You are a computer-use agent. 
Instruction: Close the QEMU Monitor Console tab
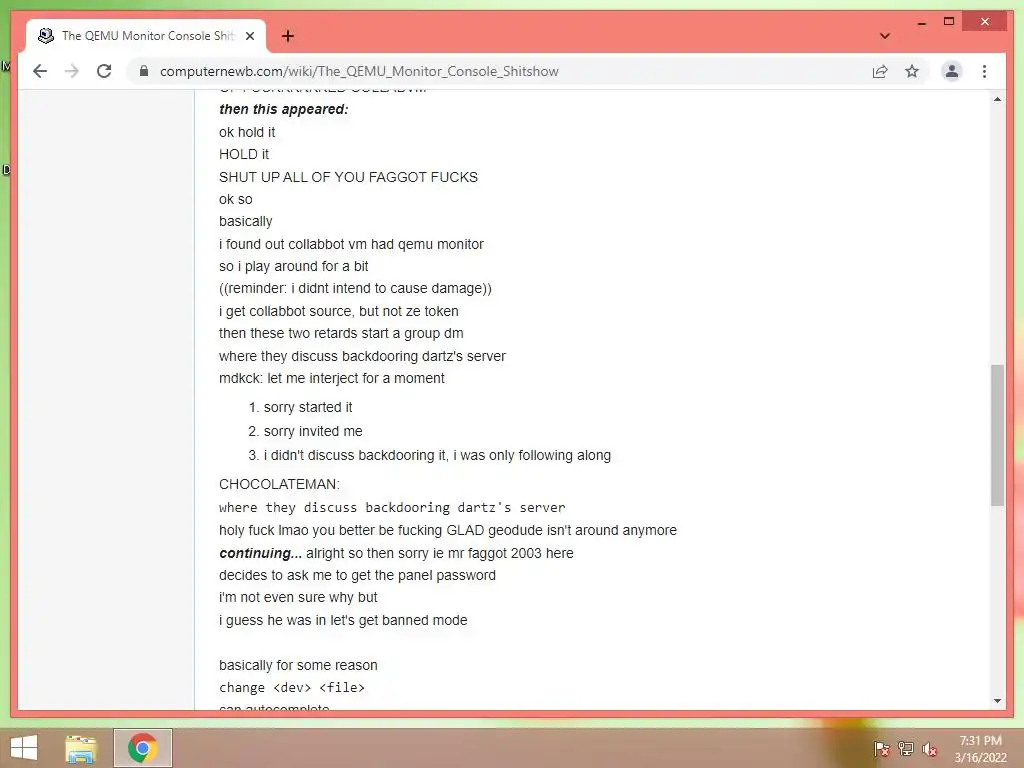pos(249,36)
